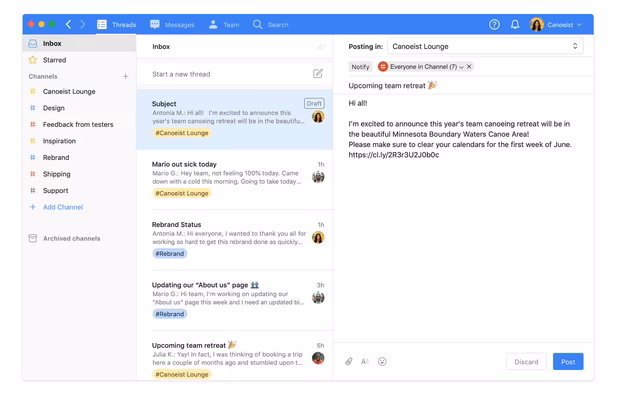Open text formatting options icon

pos(365,362)
